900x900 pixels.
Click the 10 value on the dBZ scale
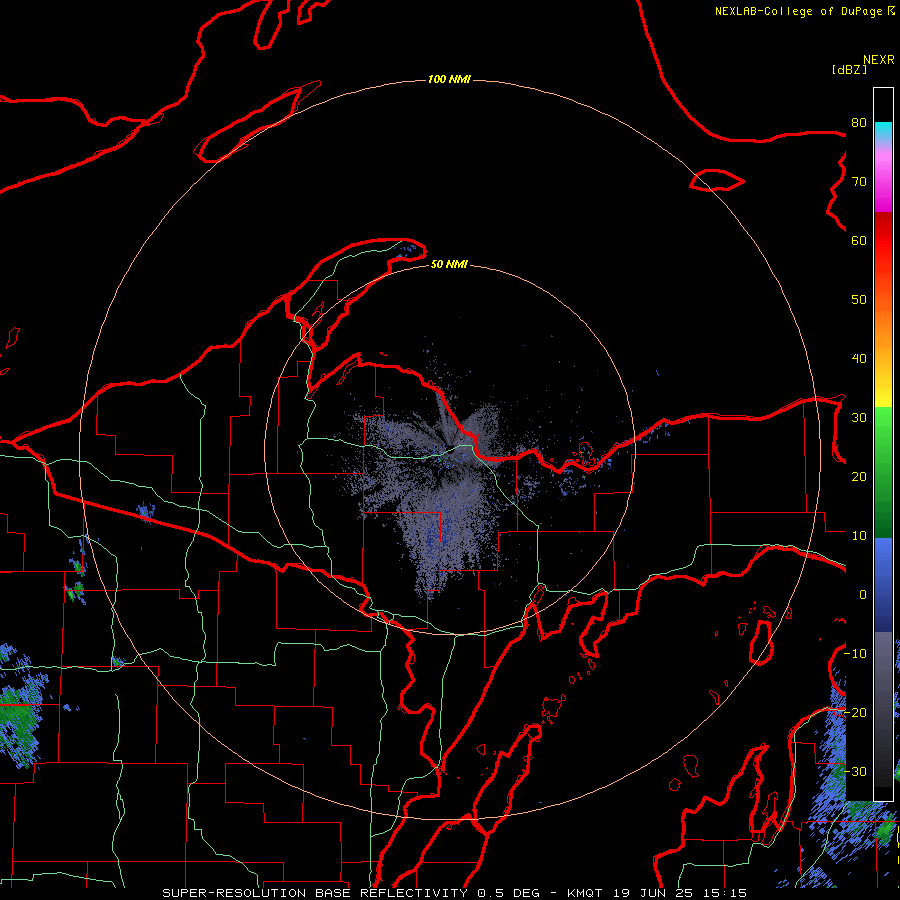coord(859,536)
